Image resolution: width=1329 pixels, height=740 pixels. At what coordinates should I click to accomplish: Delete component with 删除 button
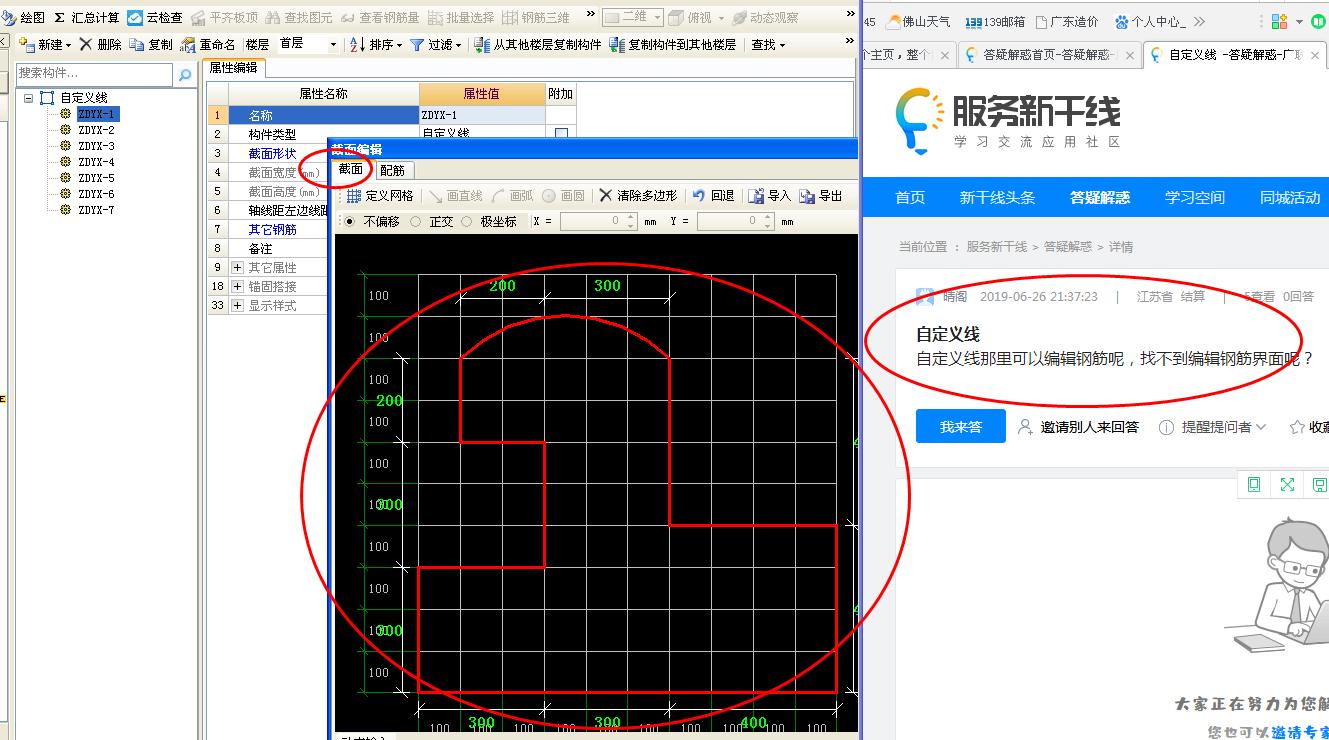pyautogui.click(x=100, y=44)
